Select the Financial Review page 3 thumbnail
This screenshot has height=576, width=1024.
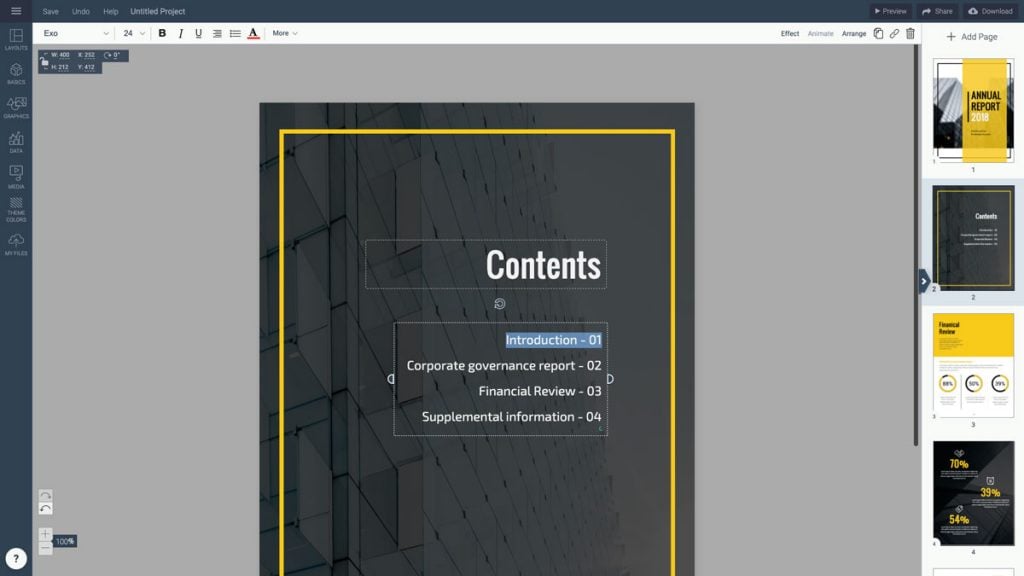click(x=973, y=364)
